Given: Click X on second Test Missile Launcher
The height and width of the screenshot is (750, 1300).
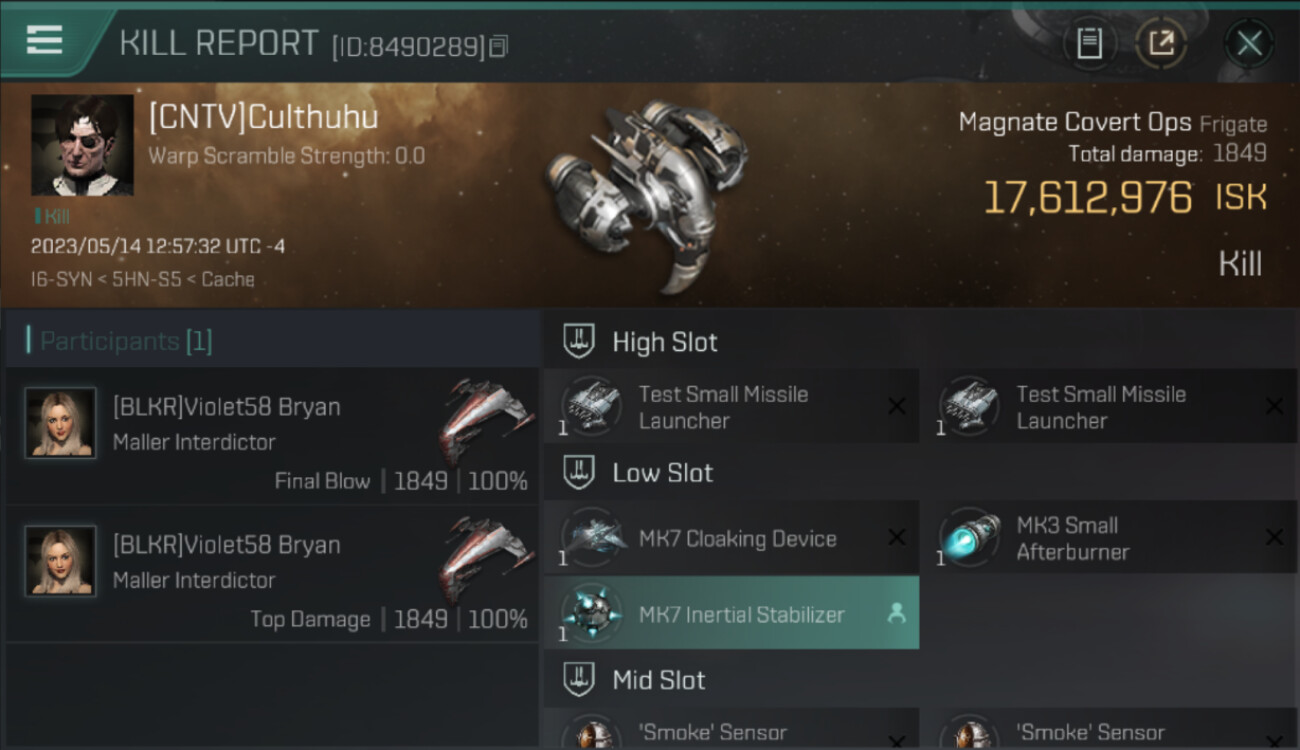Looking at the screenshot, I should tap(1274, 406).
